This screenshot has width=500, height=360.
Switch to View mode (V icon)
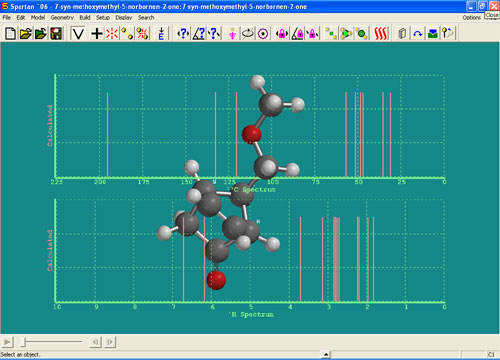(78, 34)
